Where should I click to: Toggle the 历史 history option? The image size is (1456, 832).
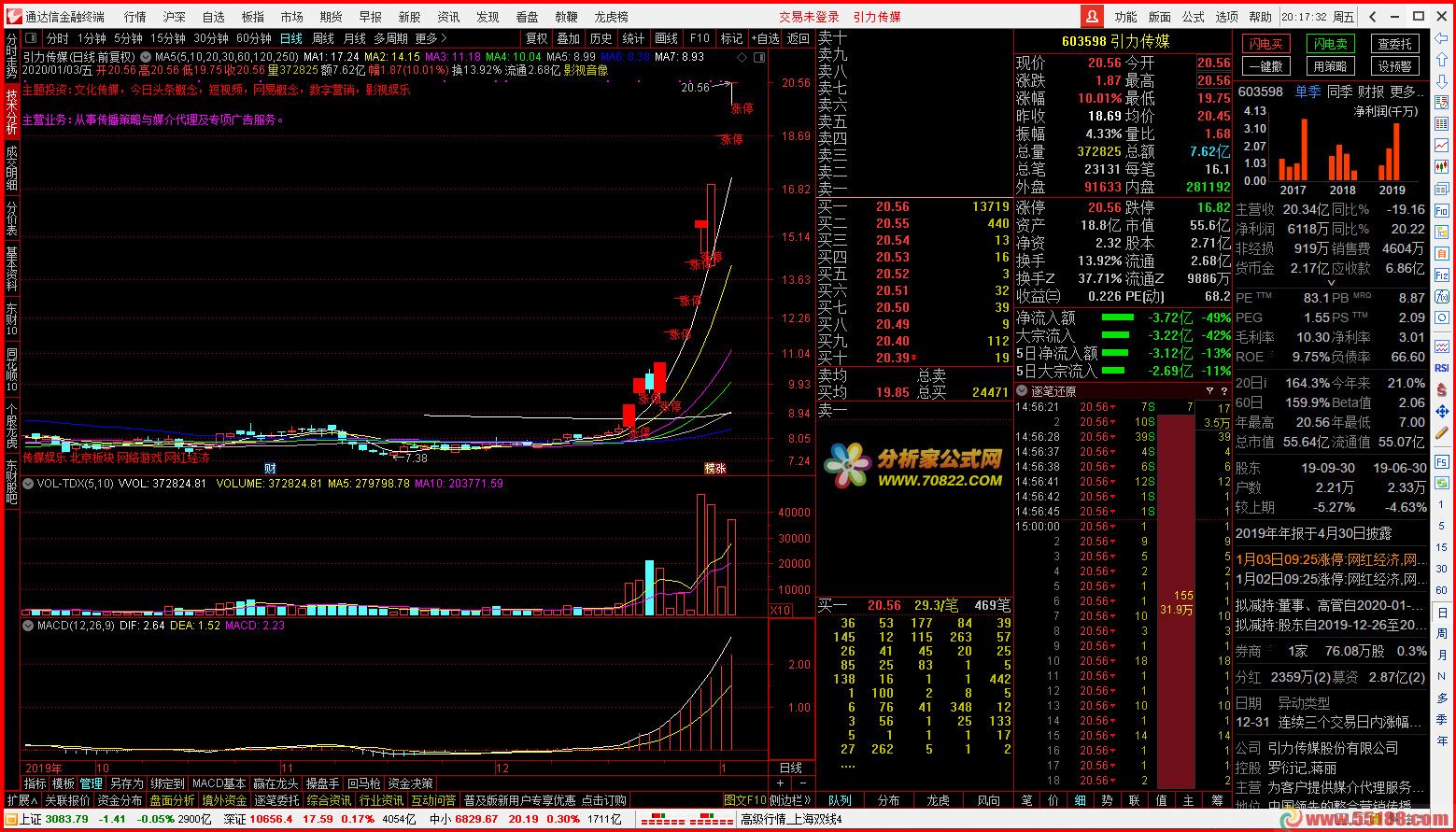coord(601,38)
